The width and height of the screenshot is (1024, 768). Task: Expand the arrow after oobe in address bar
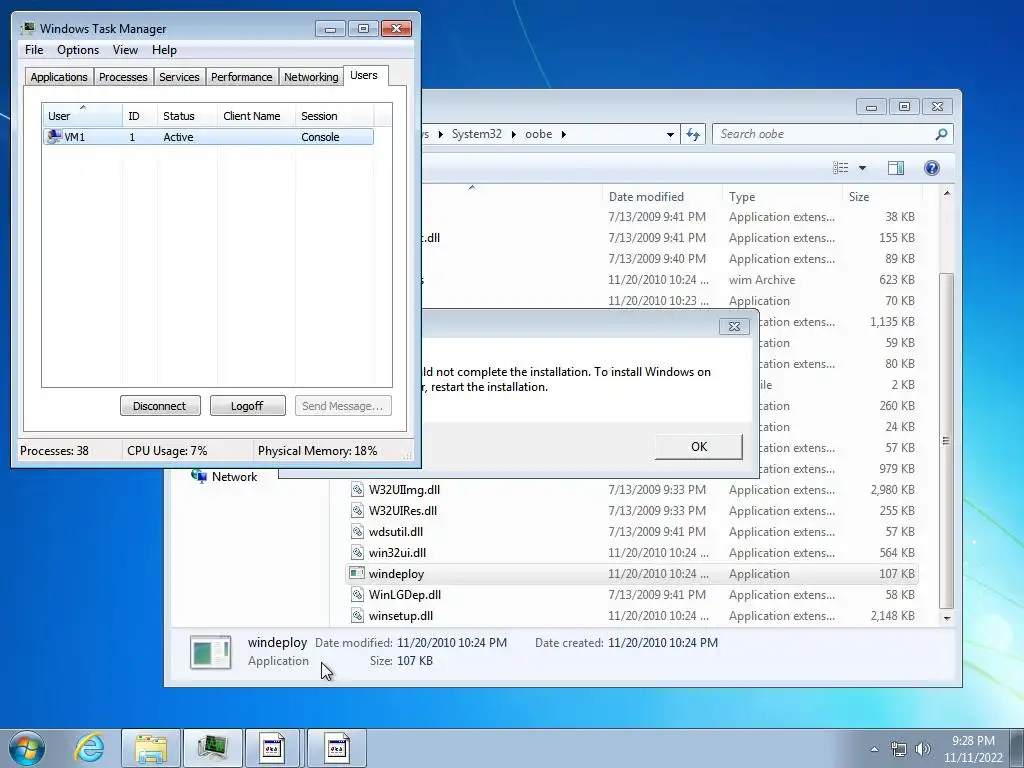(564, 135)
